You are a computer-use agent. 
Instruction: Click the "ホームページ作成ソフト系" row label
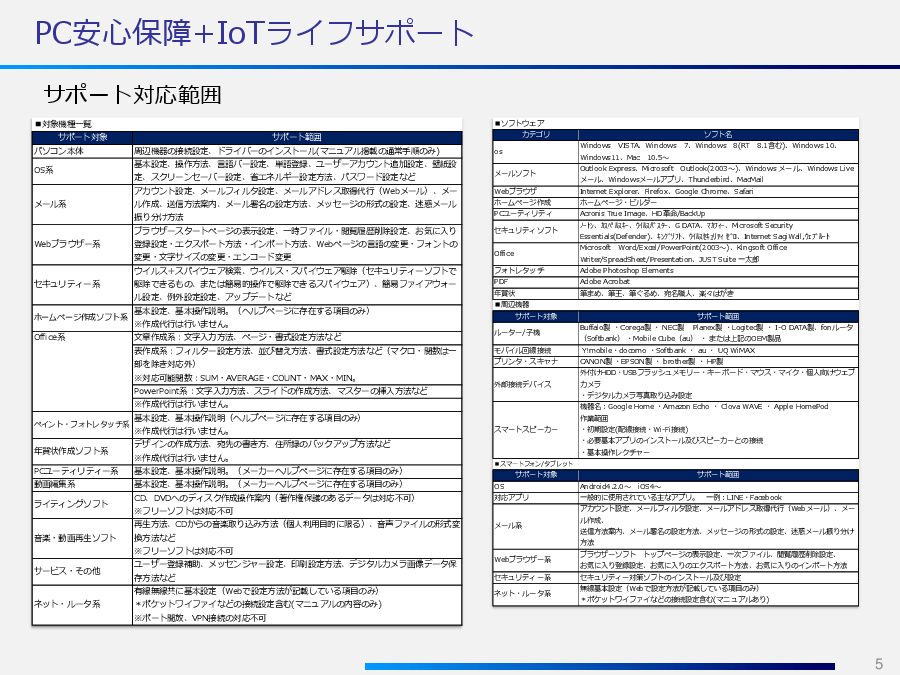pos(81,317)
